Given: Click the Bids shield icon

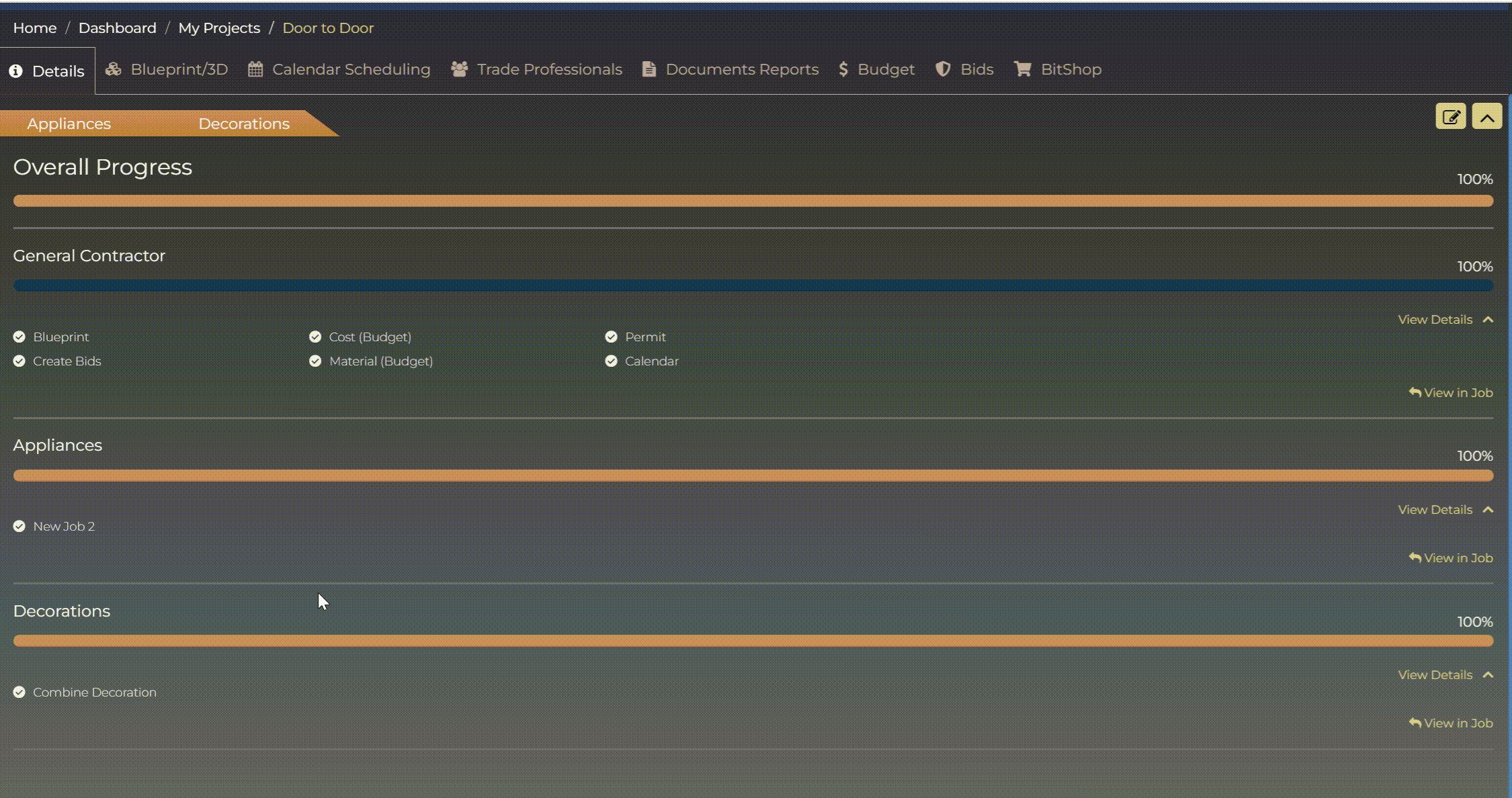Looking at the screenshot, I should click(x=943, y=69).
